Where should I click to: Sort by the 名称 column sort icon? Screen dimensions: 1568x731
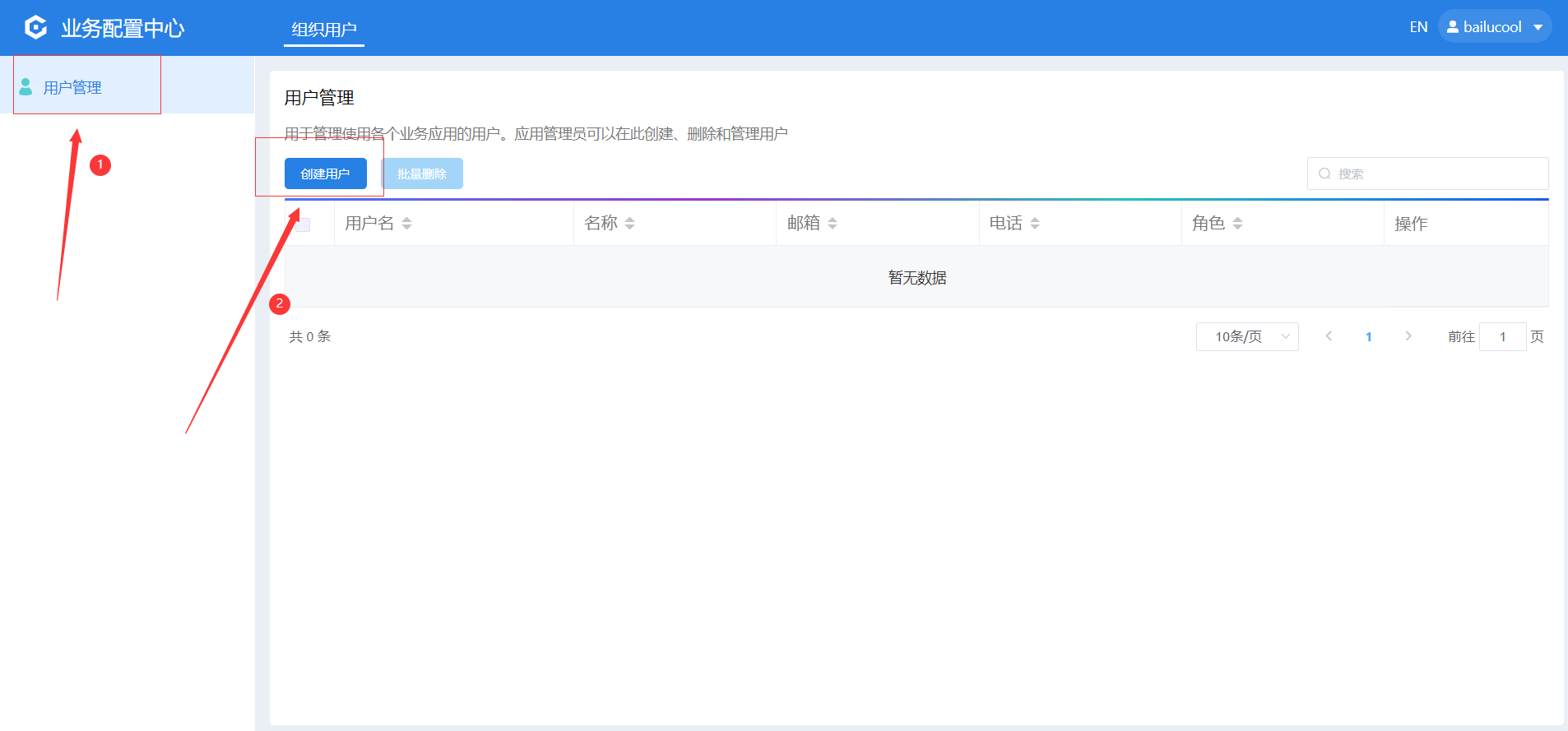(x=630, y=224)
